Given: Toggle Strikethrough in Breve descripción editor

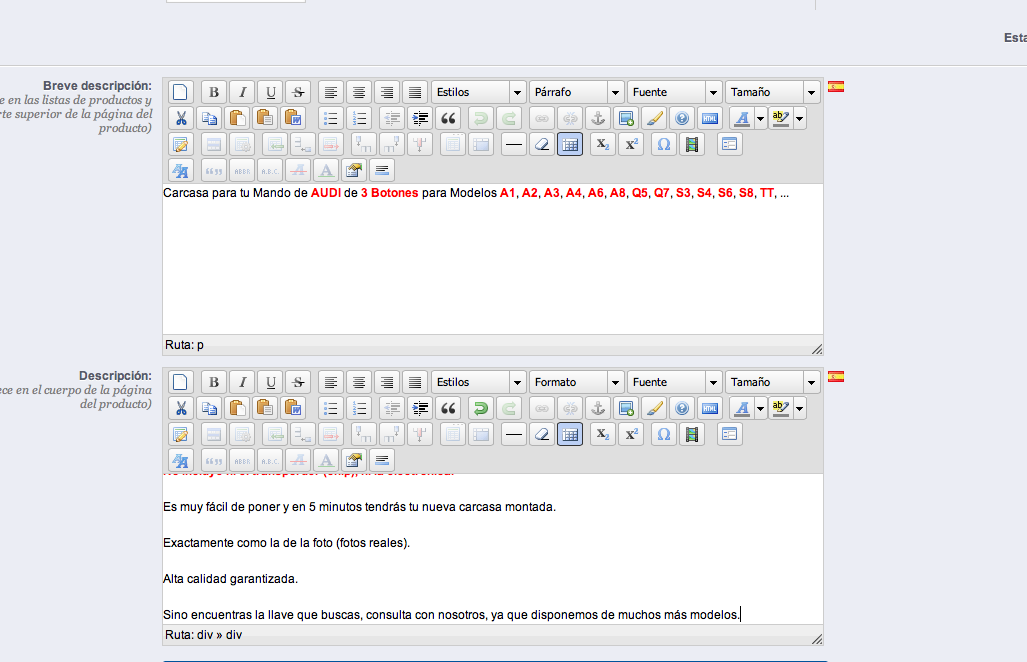Looking at the screenshot, I should tap(298, 92).
